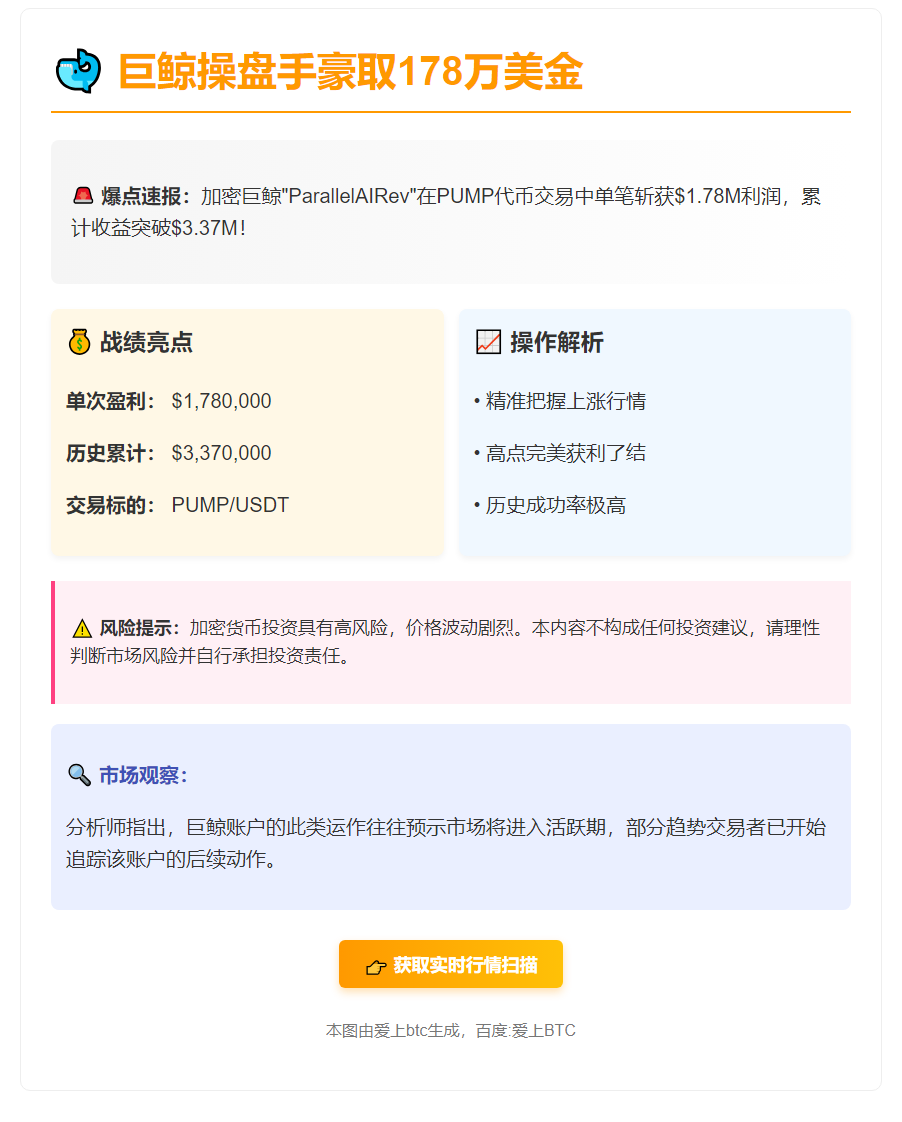
Task: Click the 爆点速报 bold label
Action: [x=146, y=196]
